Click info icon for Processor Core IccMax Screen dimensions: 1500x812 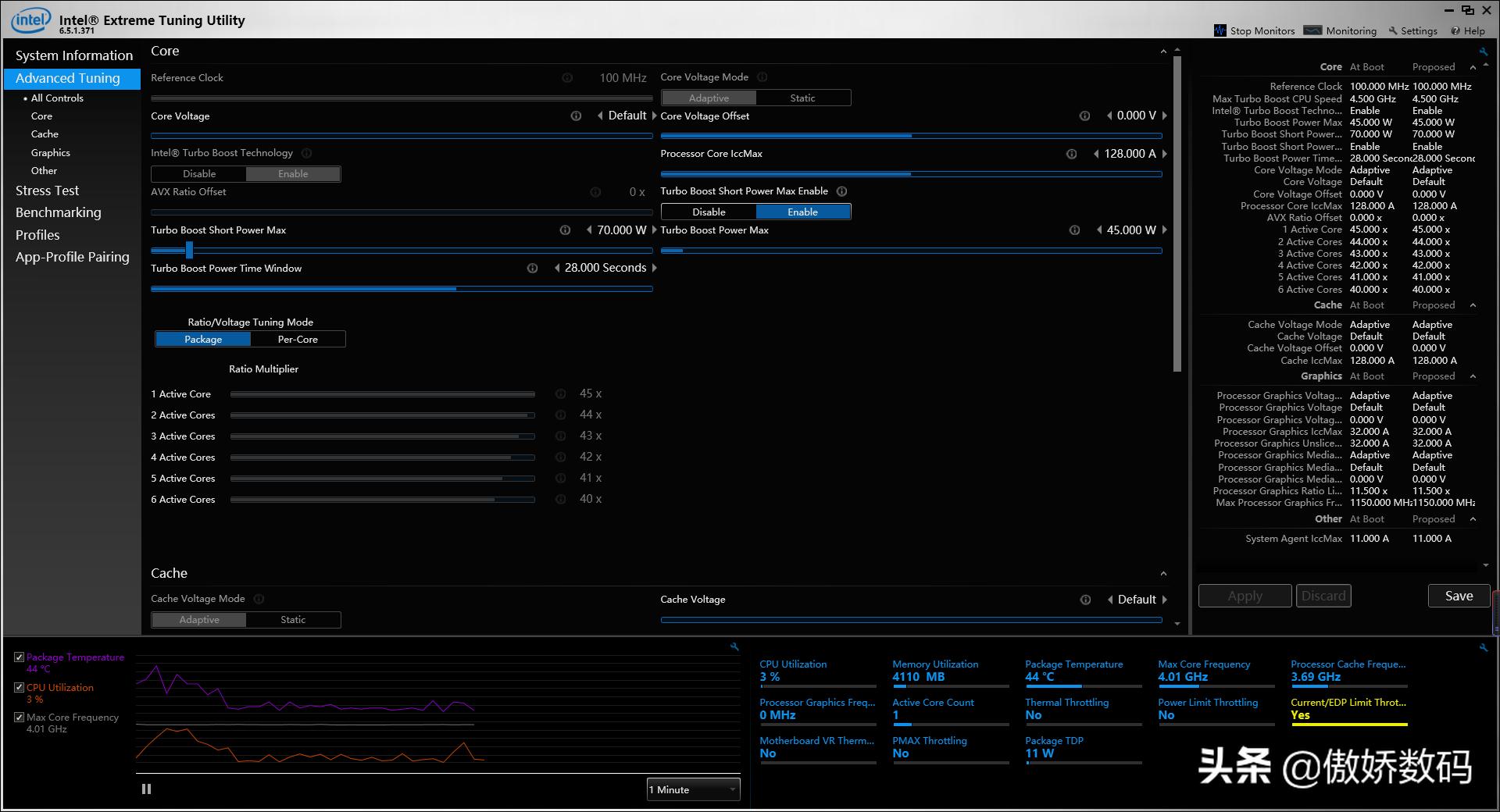tap(1071, 154)
